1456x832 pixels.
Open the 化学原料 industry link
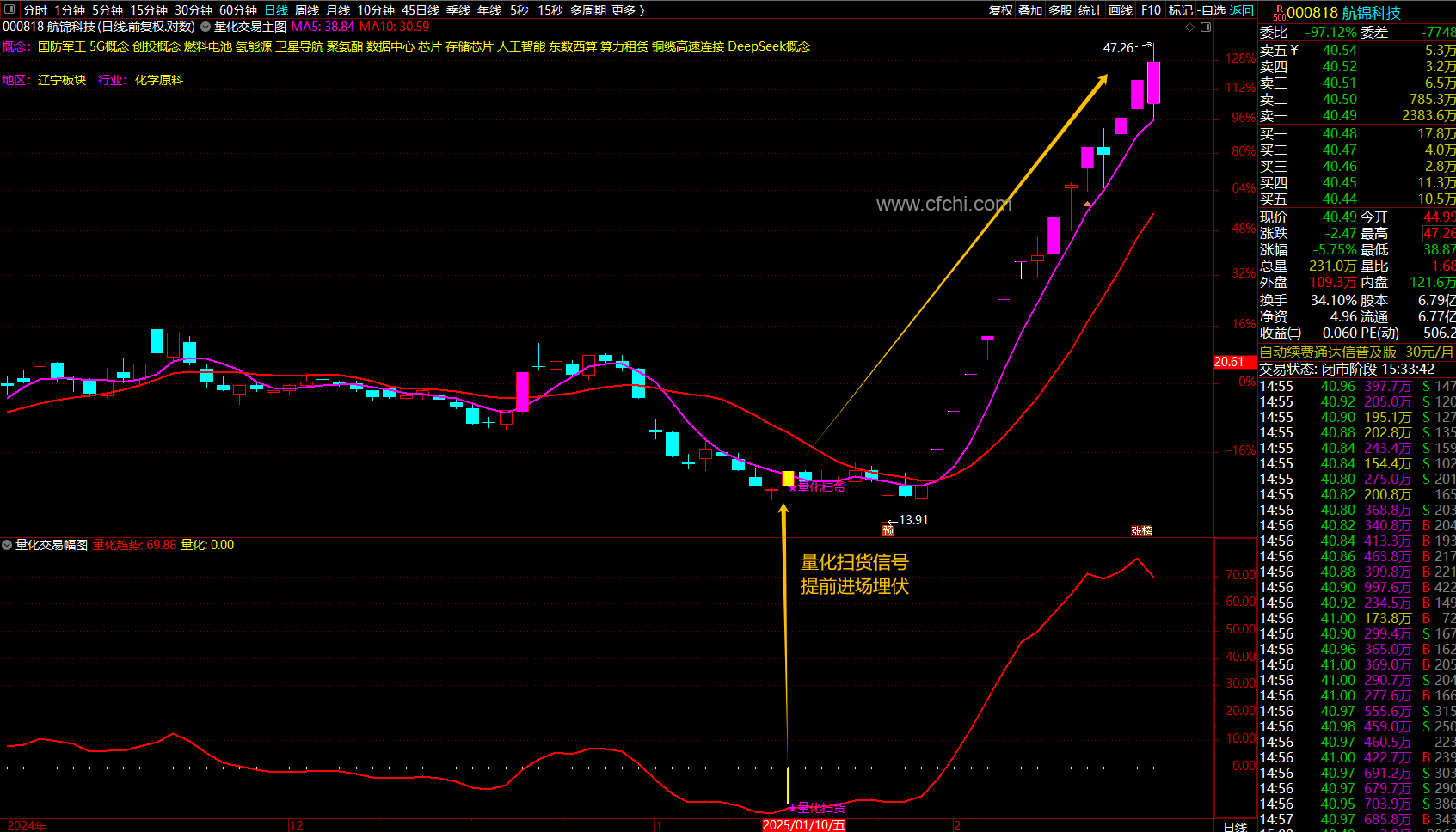(x=159, y=80)
